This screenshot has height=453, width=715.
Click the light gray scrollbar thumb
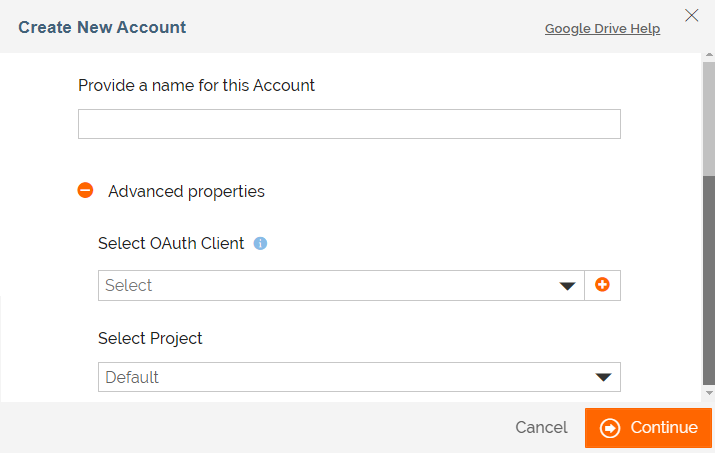[709, 119]
